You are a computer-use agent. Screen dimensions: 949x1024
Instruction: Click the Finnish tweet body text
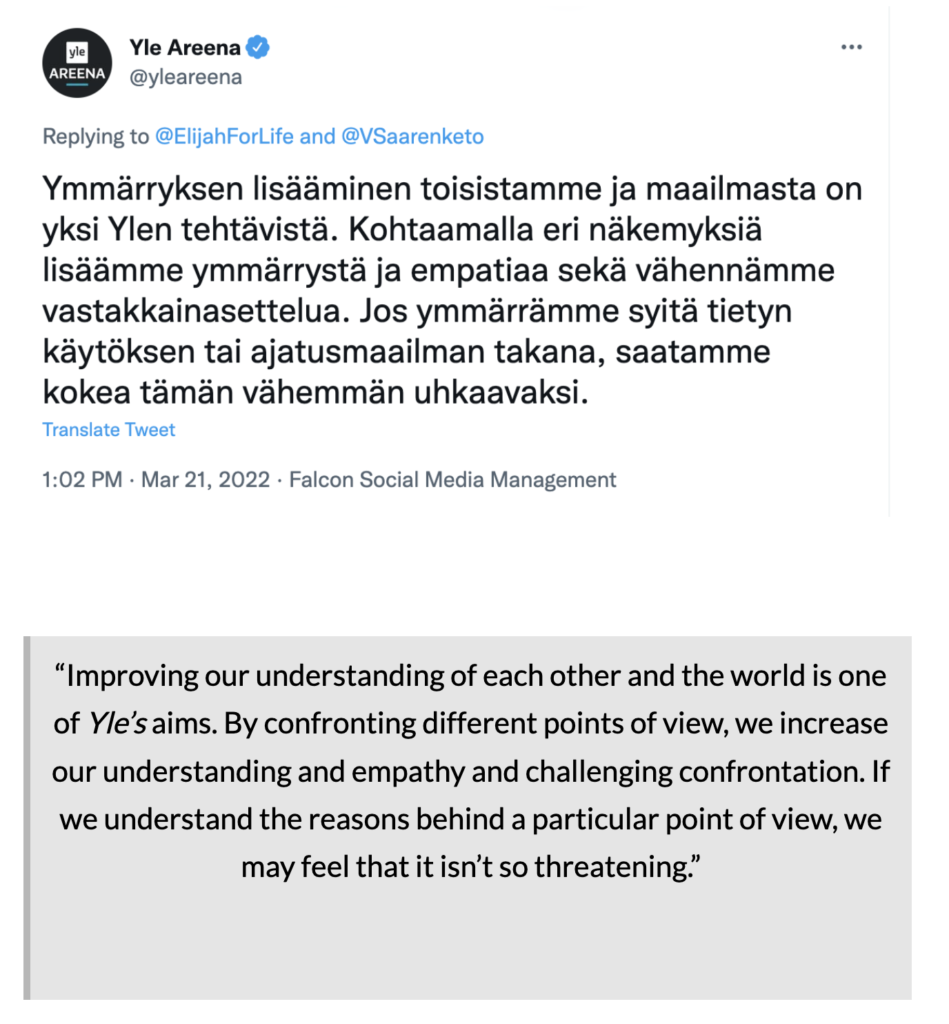pyautogui.click(x=452, y=291)
